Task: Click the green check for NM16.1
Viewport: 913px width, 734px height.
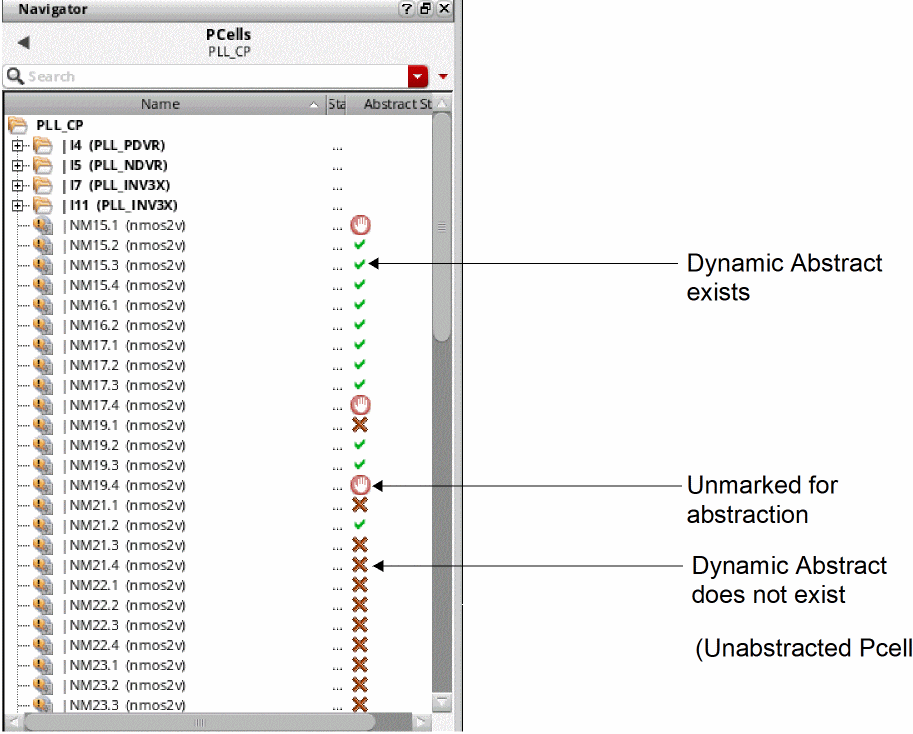Action: pyautogui.click(x=360, y=304)
